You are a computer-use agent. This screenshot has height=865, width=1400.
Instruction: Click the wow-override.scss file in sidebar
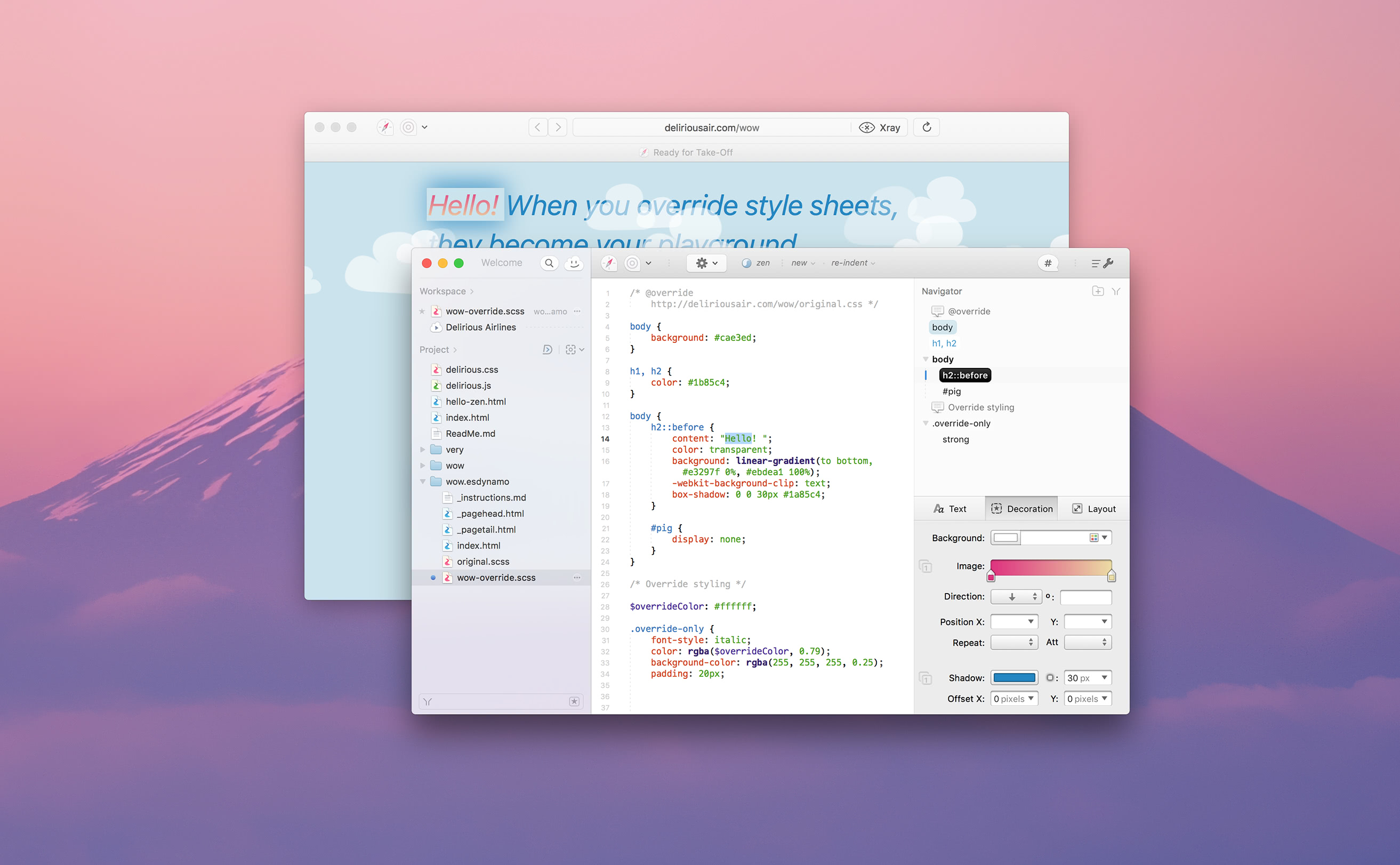[496, 577]
